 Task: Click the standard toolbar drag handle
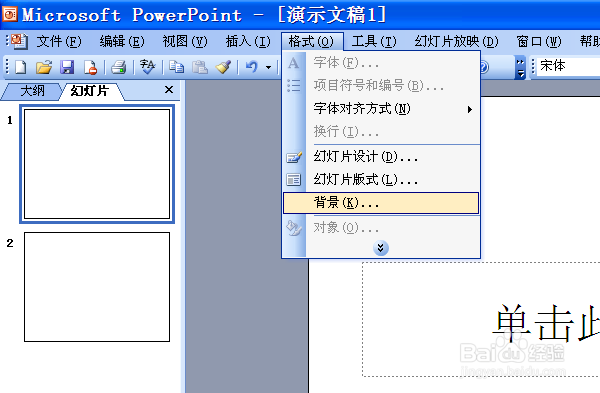click(x=7, y=67)
